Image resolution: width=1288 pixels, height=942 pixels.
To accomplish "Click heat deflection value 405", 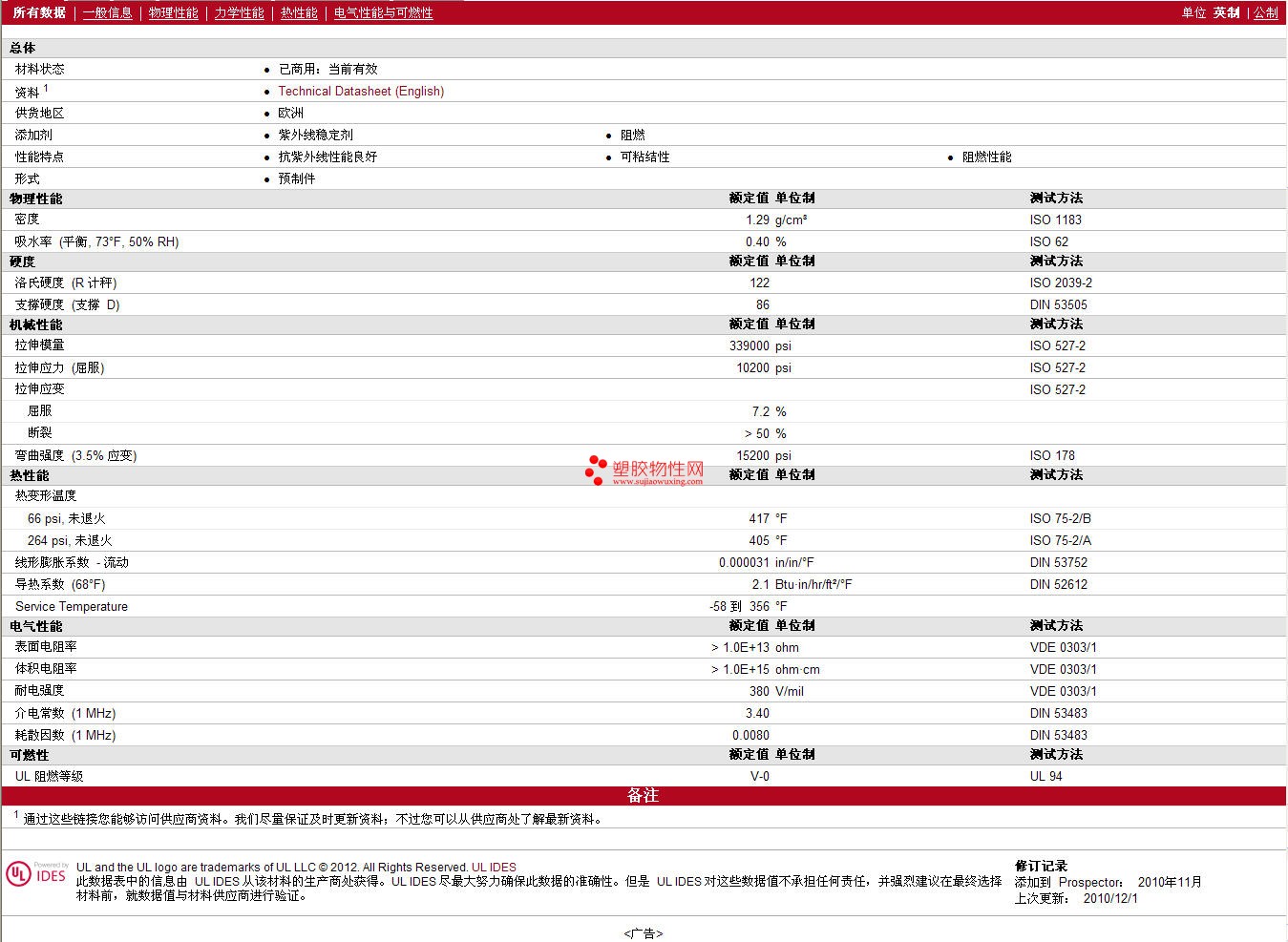I will 759,540.
